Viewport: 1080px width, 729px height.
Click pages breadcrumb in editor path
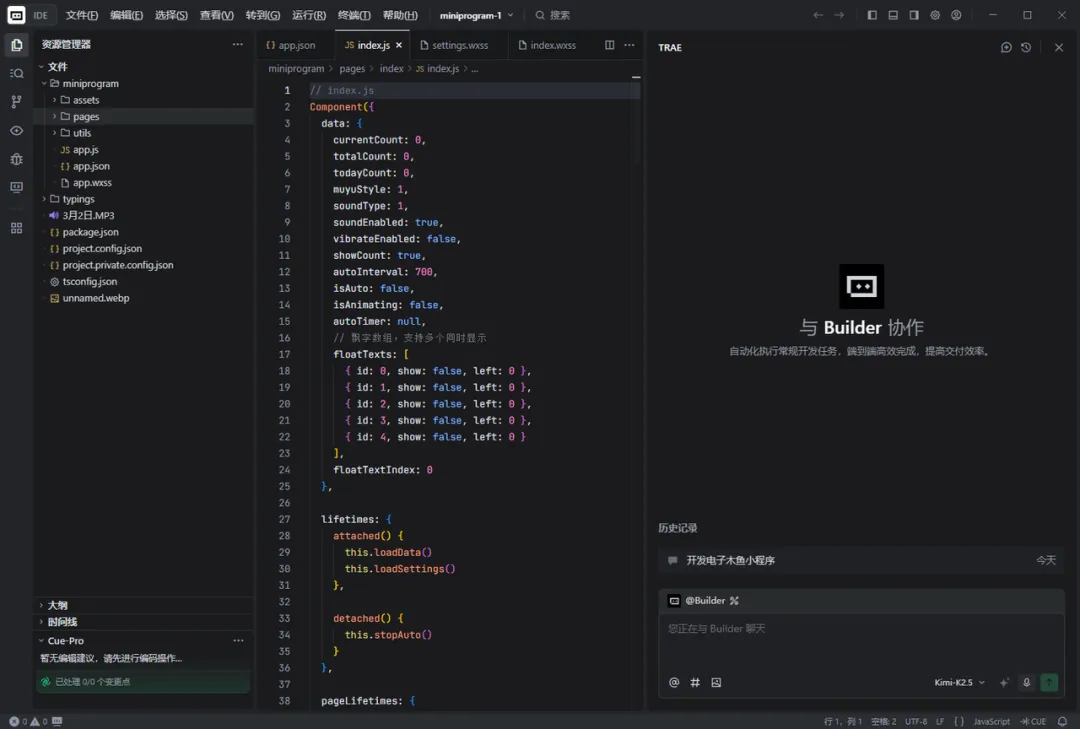(352, 68)
